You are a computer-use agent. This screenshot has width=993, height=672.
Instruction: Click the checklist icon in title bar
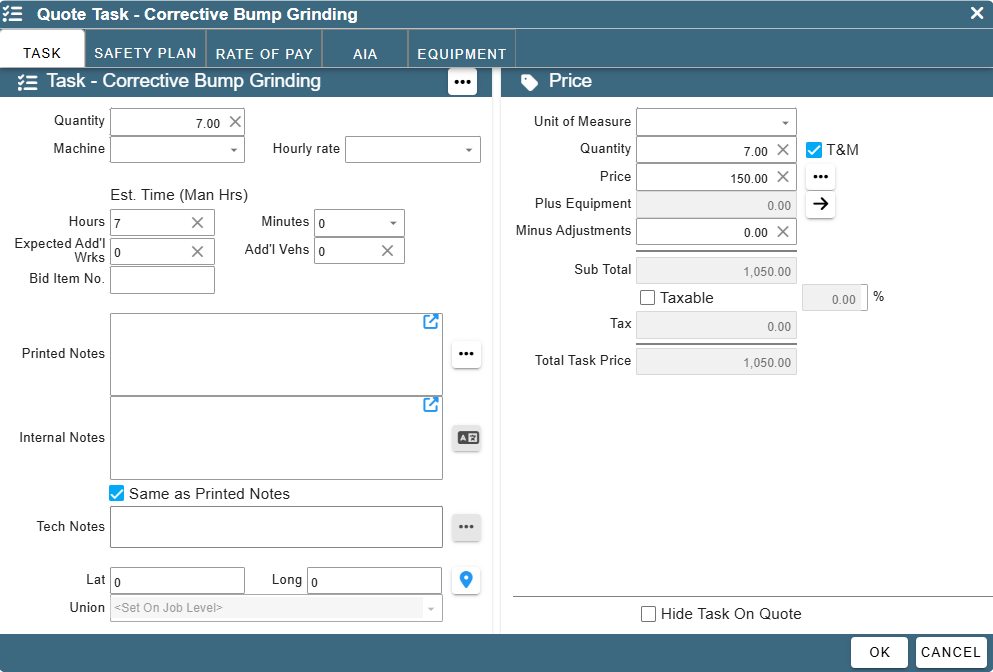tap(12, 14)
